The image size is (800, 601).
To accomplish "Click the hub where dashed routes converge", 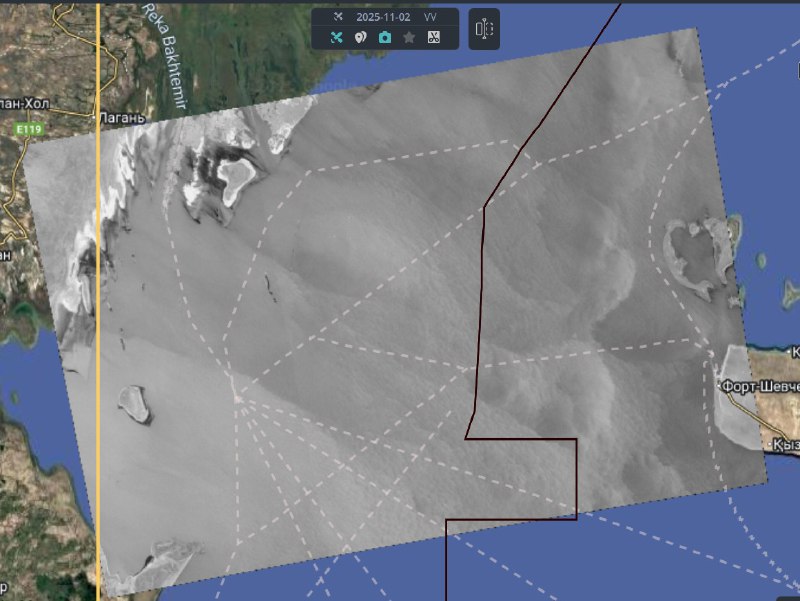I will (x=237, y=397).
